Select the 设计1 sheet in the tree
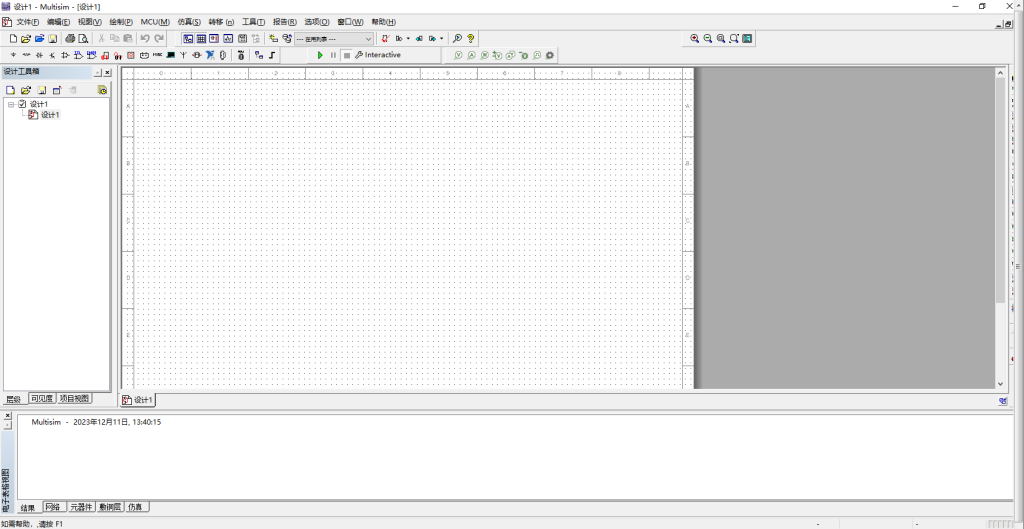1024x529 pixels. pyautogui.click(x=49, y=115)
